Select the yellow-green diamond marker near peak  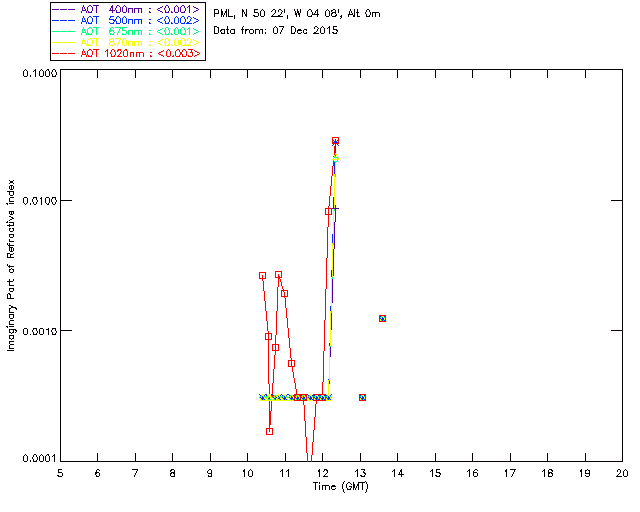click(336, 158)
